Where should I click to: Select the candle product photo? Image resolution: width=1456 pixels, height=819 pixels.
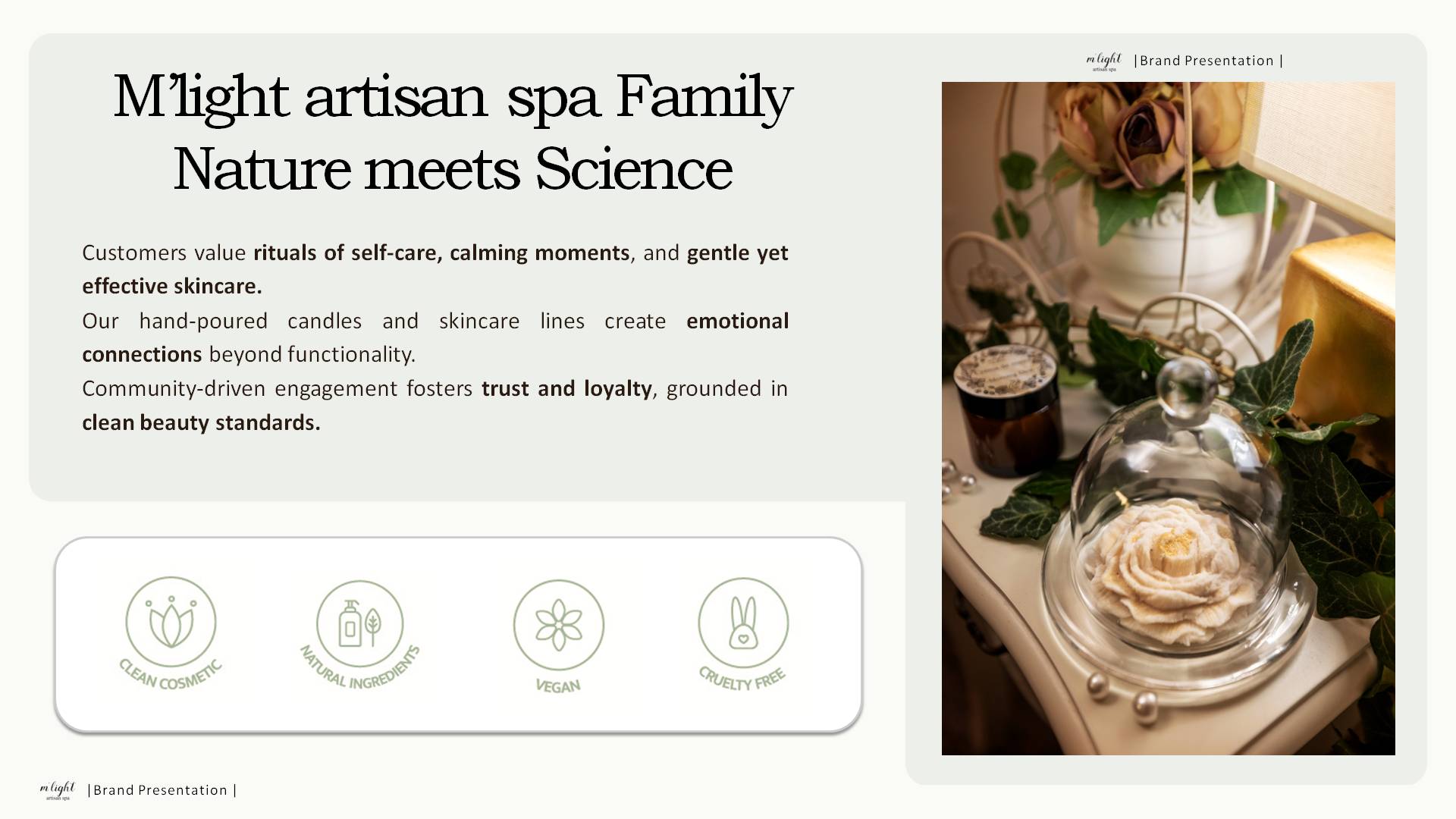[x=1168, y=418]
